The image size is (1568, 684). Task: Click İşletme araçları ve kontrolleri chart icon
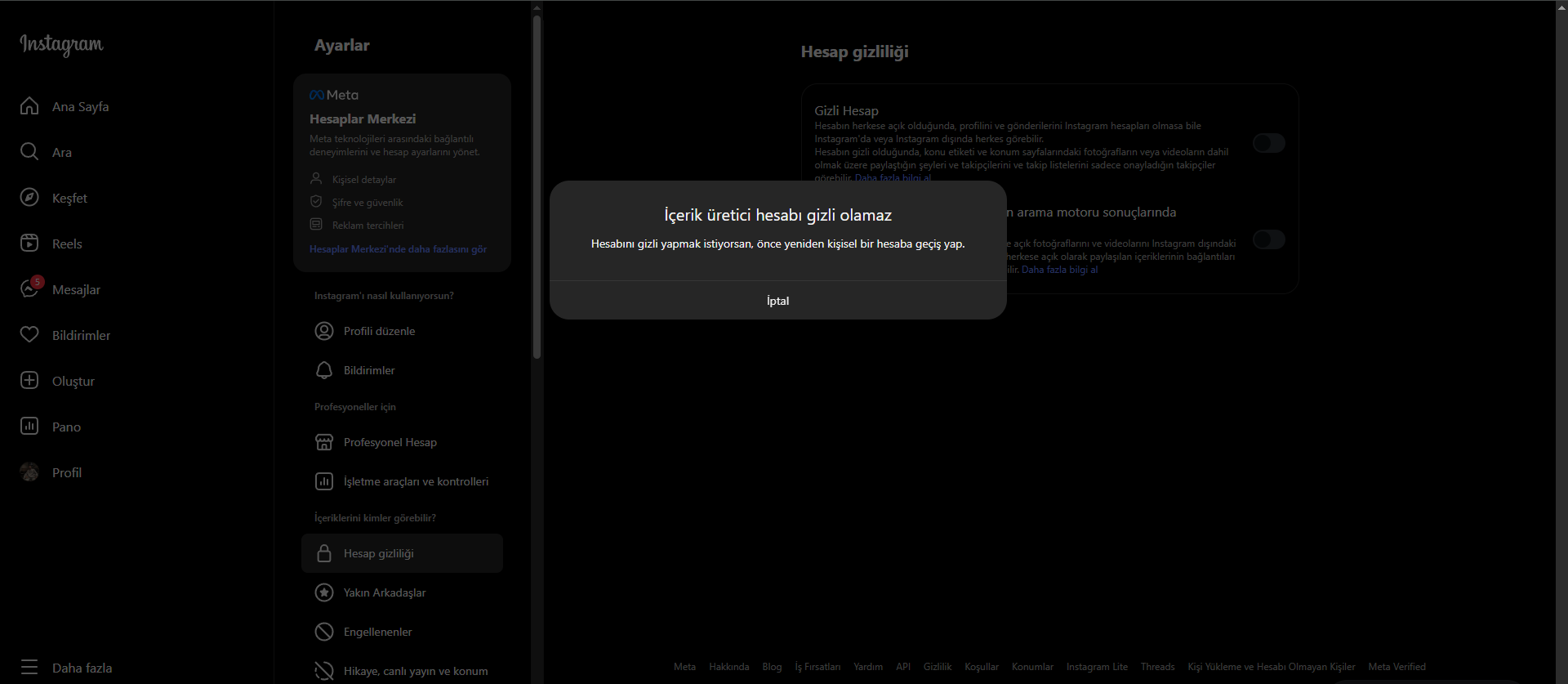pyautogui.click(x=324, y=481)
